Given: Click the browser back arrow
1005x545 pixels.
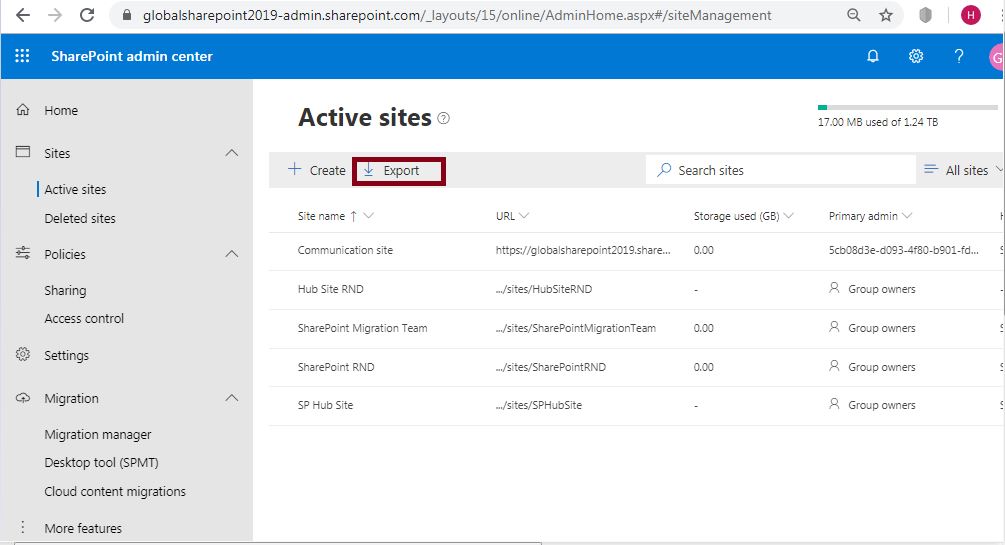Looking at the screenshot, I should click(x=22, y=15).
